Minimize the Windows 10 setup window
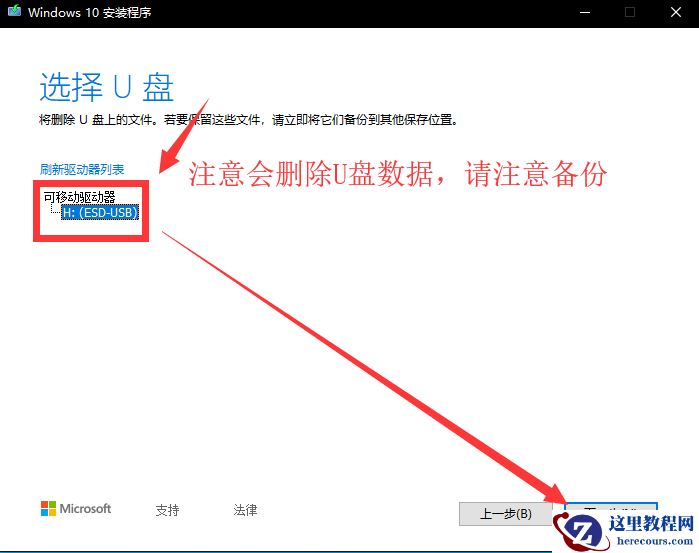 coord(585,12)
